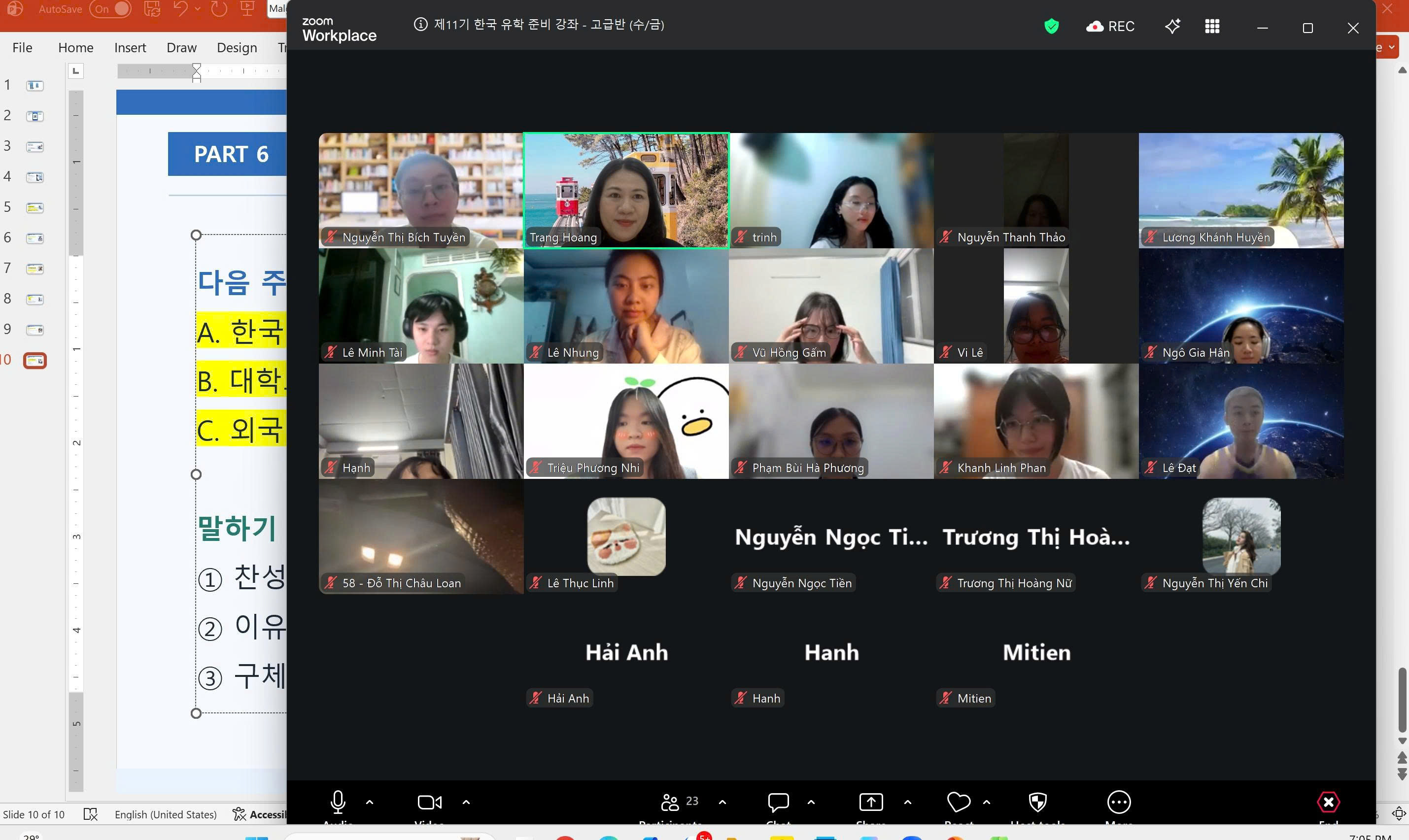1409x840 pixels.
Task: Open the Design ribbon tab
Action: (x=237, y=48)
